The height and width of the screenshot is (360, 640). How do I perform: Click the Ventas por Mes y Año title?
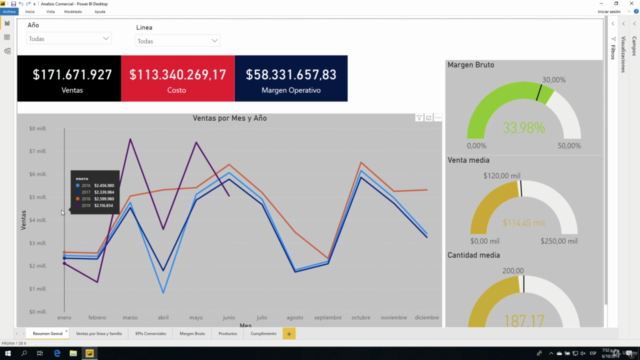coord(230,118)
